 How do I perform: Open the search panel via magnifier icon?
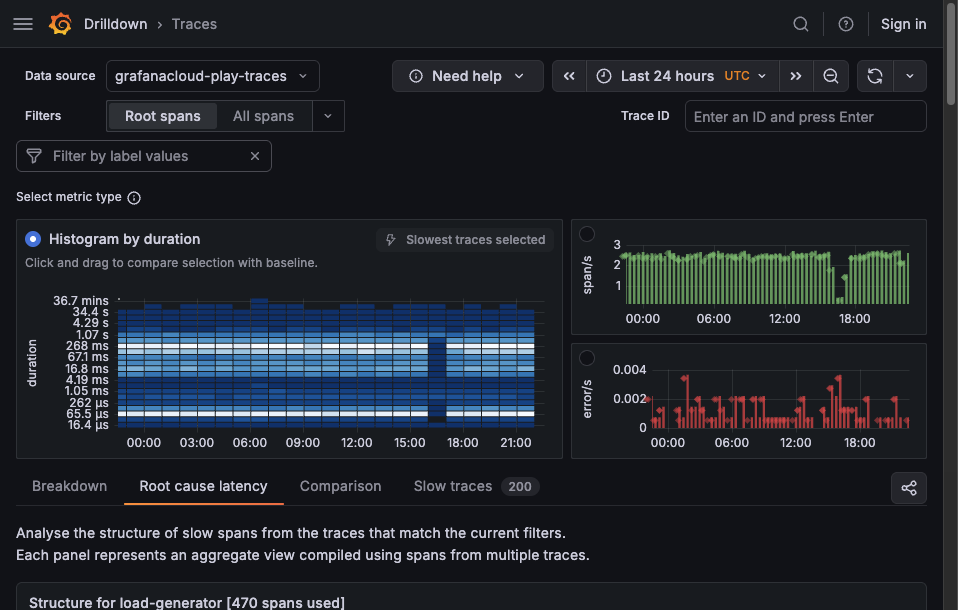point(800,23)
